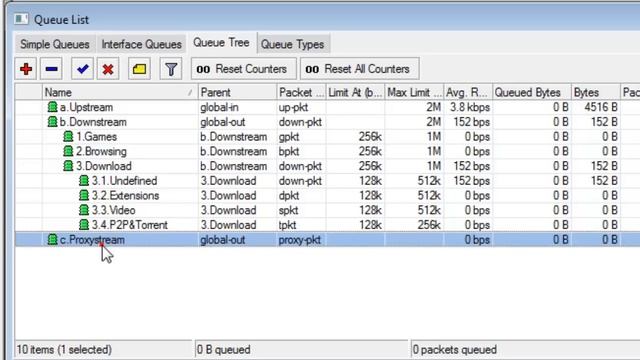Viewport: 640px width, 360px height.
Task: Select the 3.4.P2P&Torrent queue row
Action: click(x=327, y=225)
